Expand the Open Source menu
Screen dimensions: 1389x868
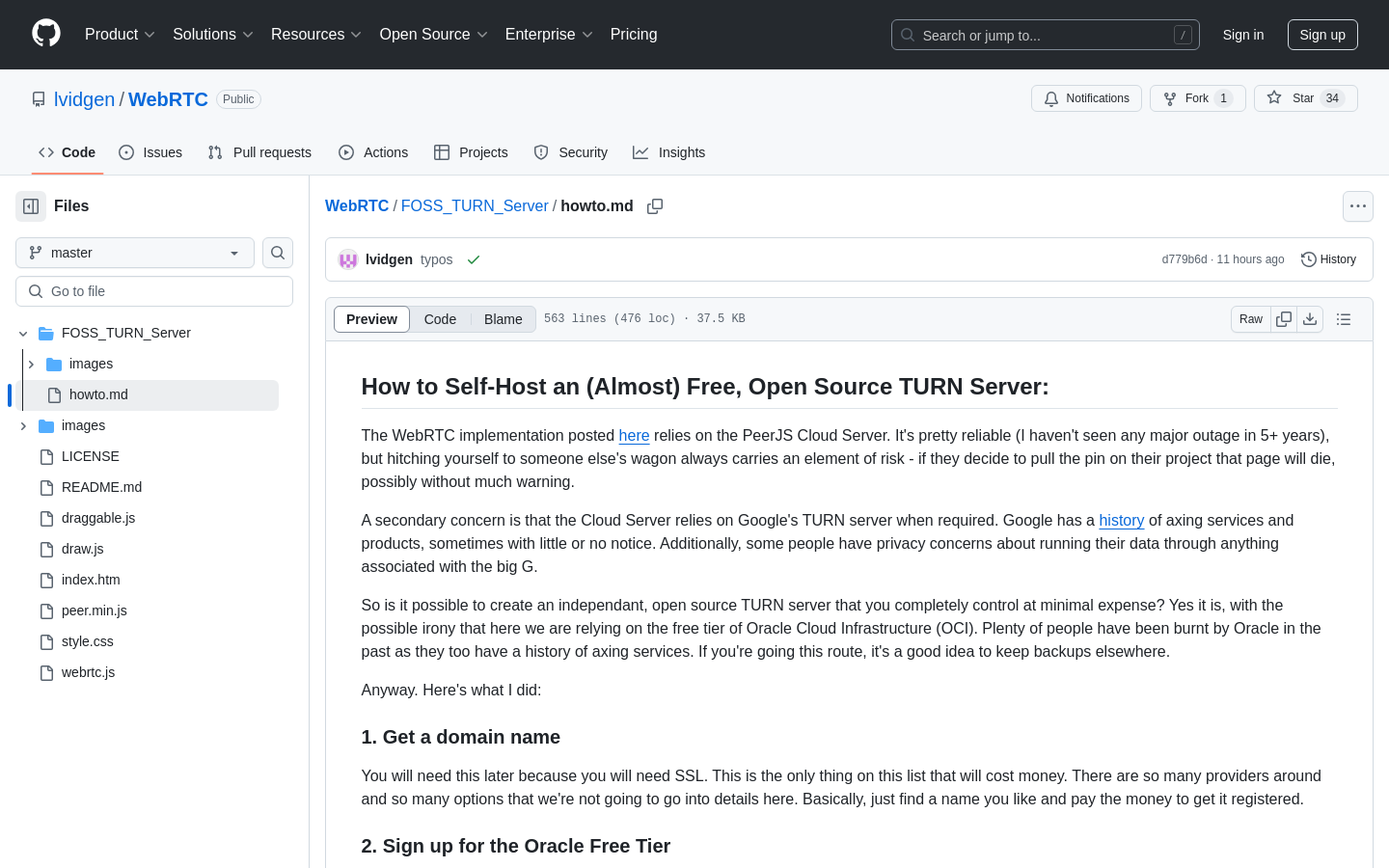pos(434,35)
